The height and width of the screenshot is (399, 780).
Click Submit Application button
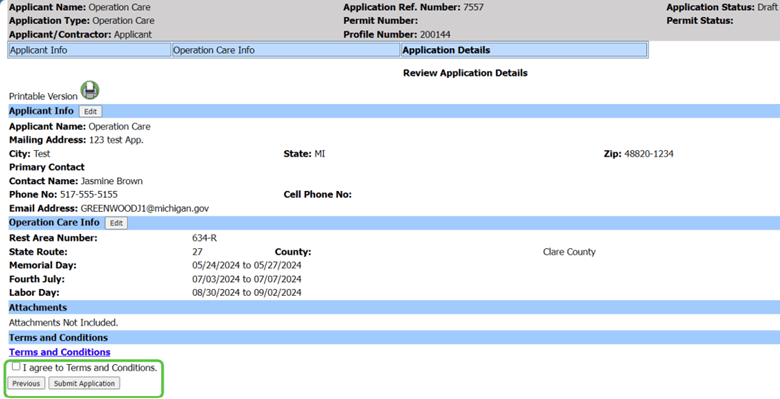[84, 384]
